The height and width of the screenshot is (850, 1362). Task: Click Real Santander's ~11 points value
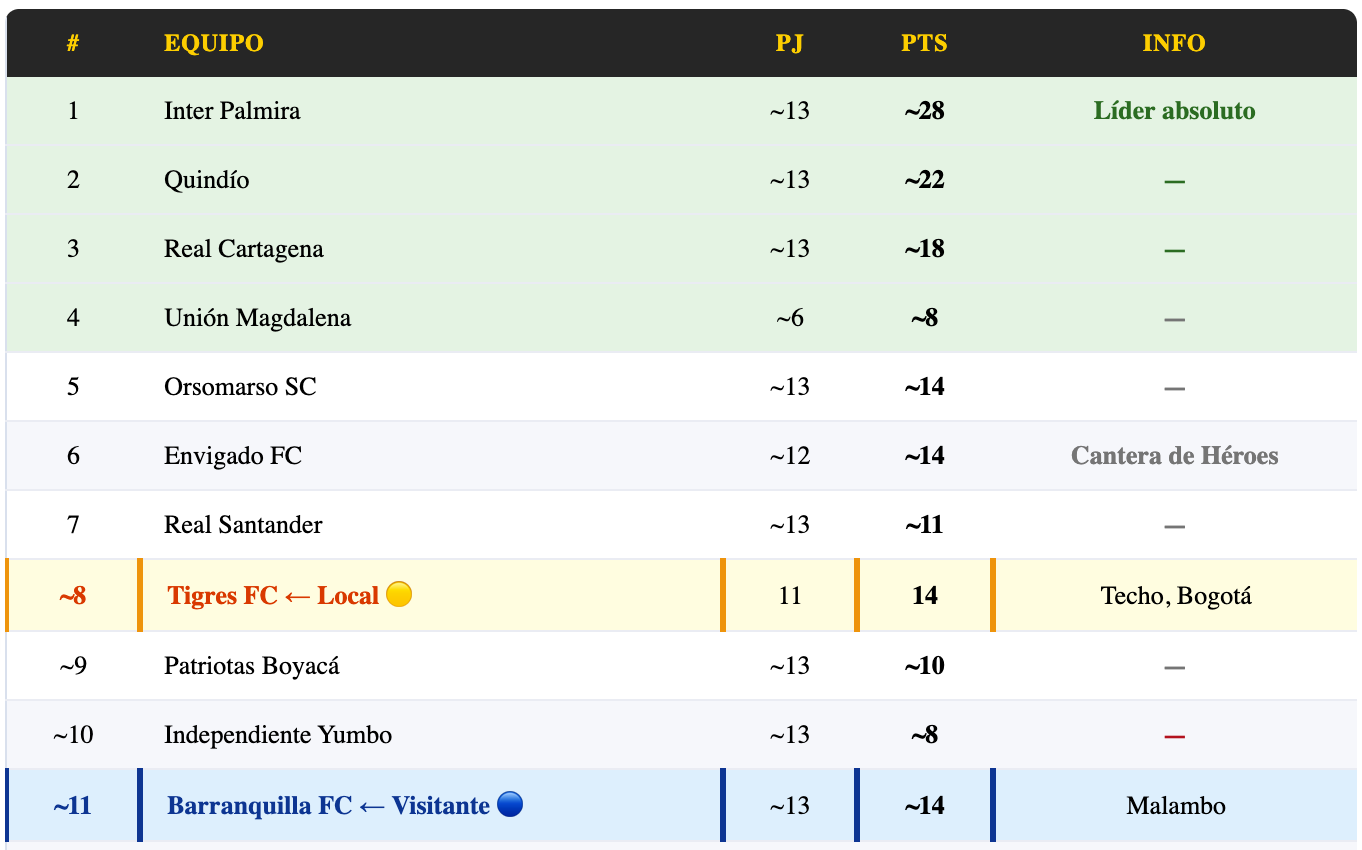(924, 525)
